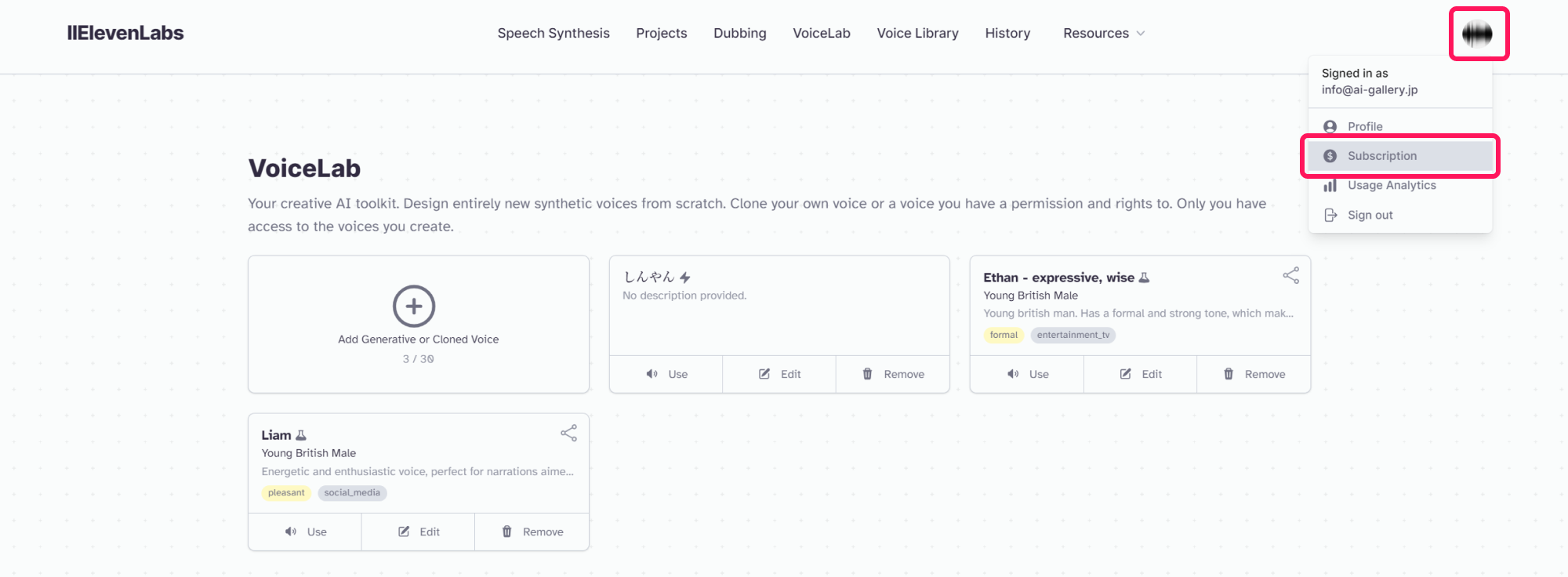1568x577 pixels.
Task: Remove the Ethan voice
Action: coord(1254,374)
